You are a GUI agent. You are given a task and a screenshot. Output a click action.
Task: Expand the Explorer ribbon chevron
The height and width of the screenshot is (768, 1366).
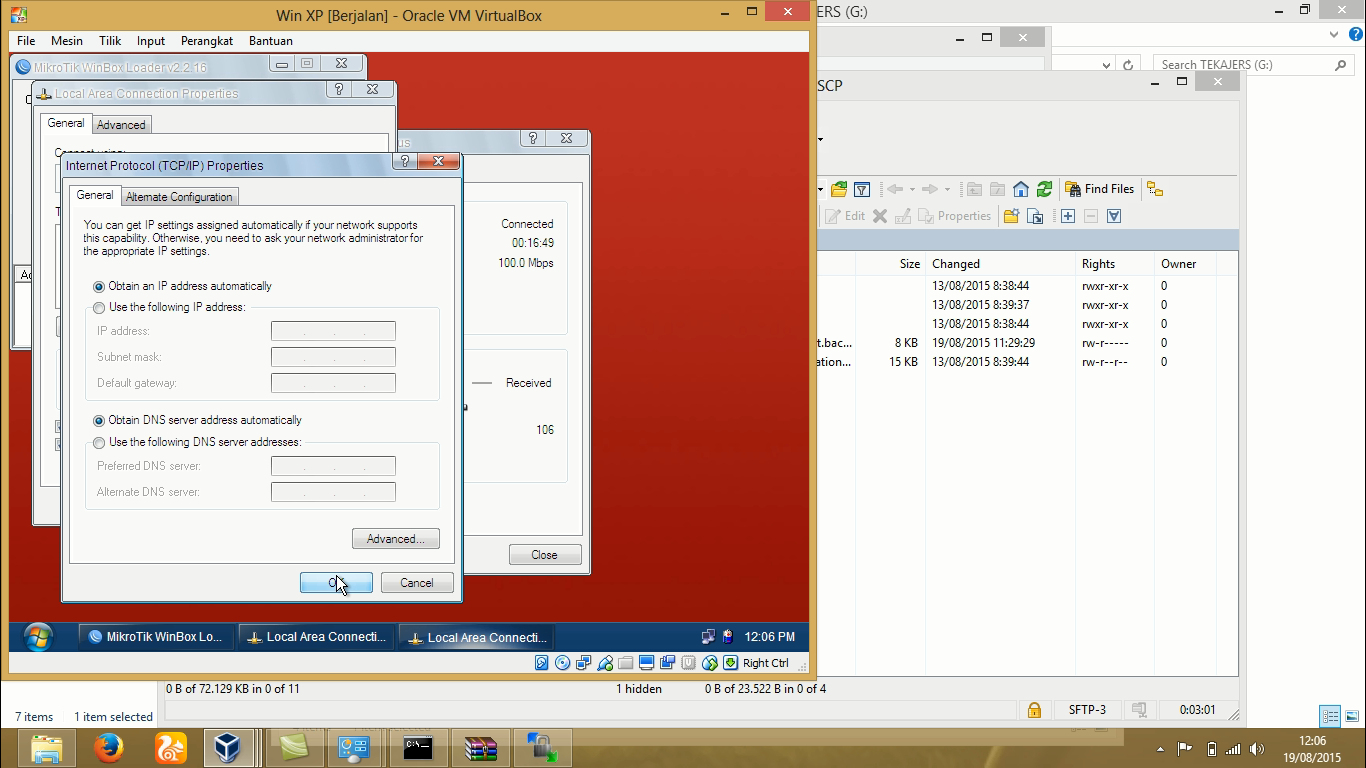[x=1333, y=35]
